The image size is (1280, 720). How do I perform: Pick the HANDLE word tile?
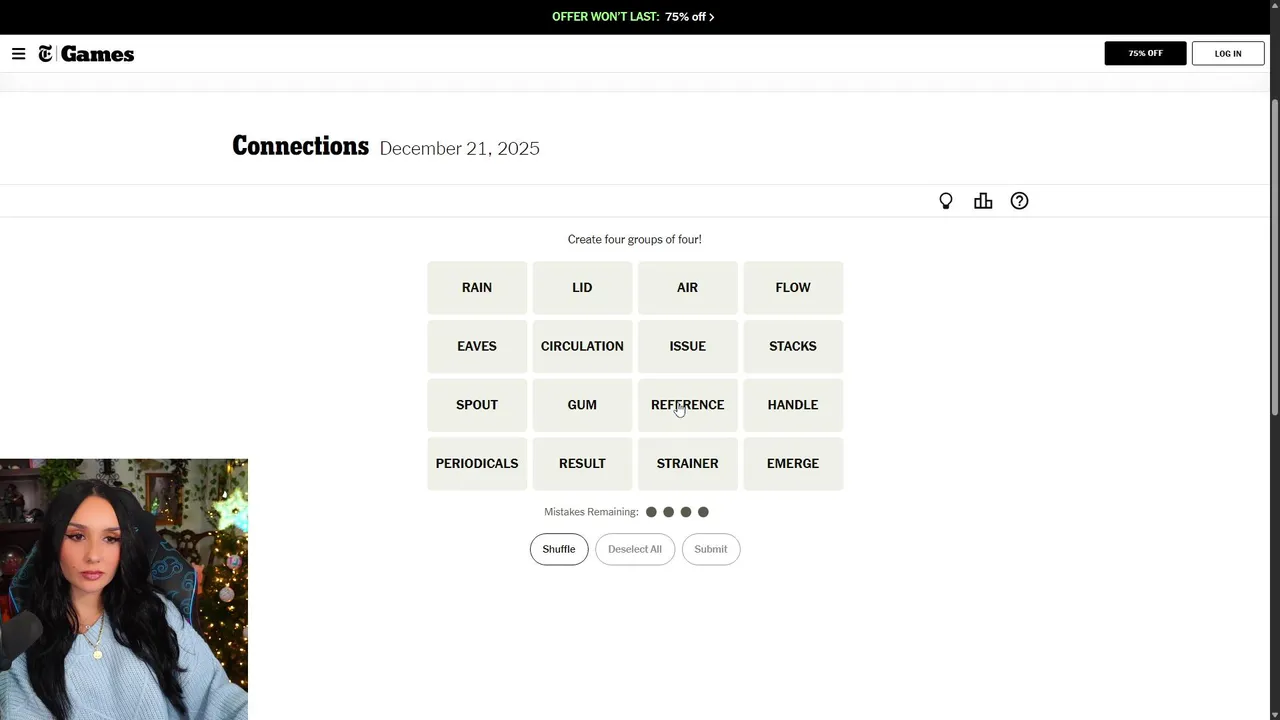793,405
